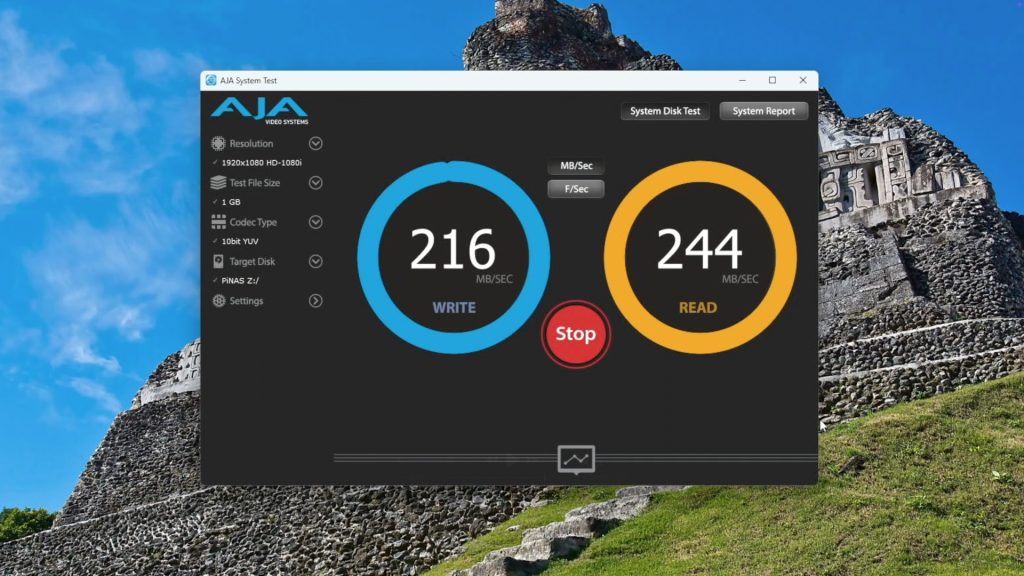This screenshot has height=576, width=1024.
Task: Expand the Codec Type dropdown
Action: [x=315, y=221]
